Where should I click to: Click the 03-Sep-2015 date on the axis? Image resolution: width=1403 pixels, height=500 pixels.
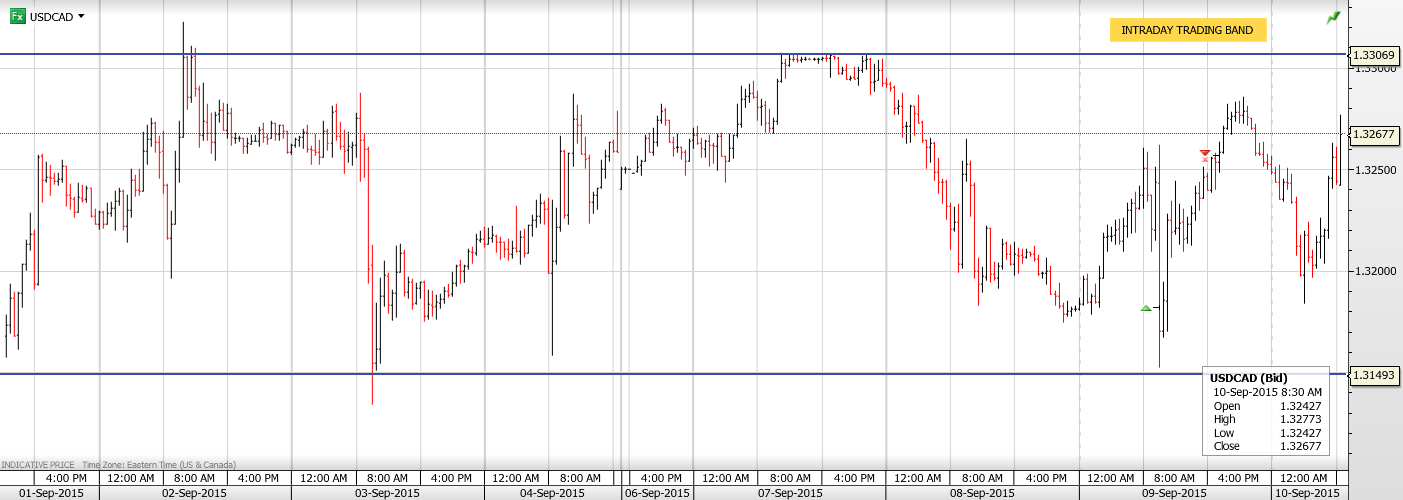click(x=388, y=493)
